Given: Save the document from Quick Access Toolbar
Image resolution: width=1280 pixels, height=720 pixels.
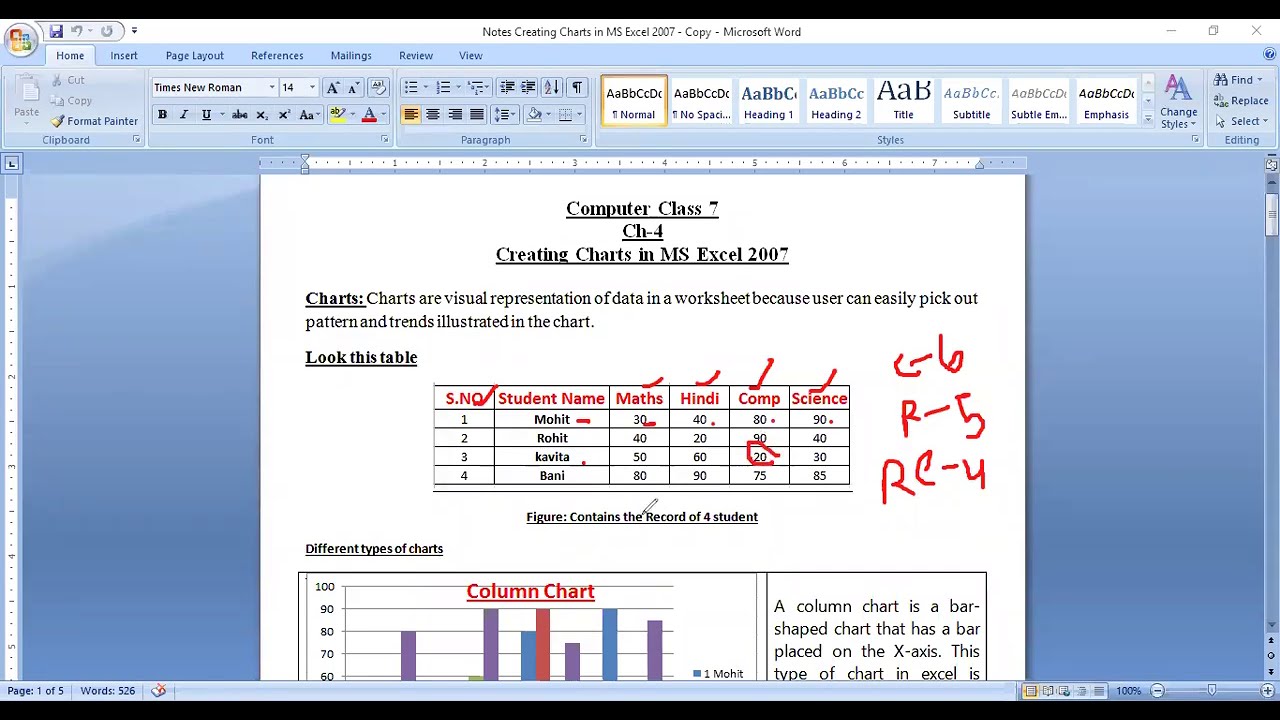Looking at the screenshot, I should (x=56, y=32).
